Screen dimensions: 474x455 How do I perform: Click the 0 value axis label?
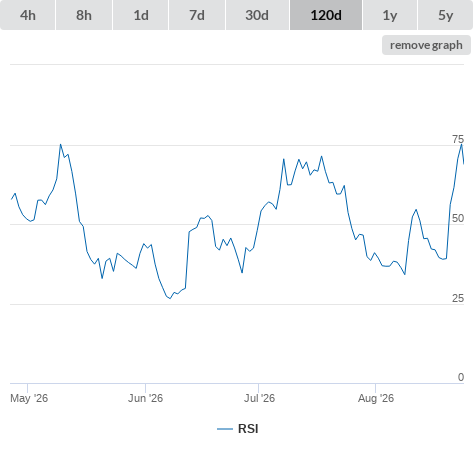[x=461, y=377]
